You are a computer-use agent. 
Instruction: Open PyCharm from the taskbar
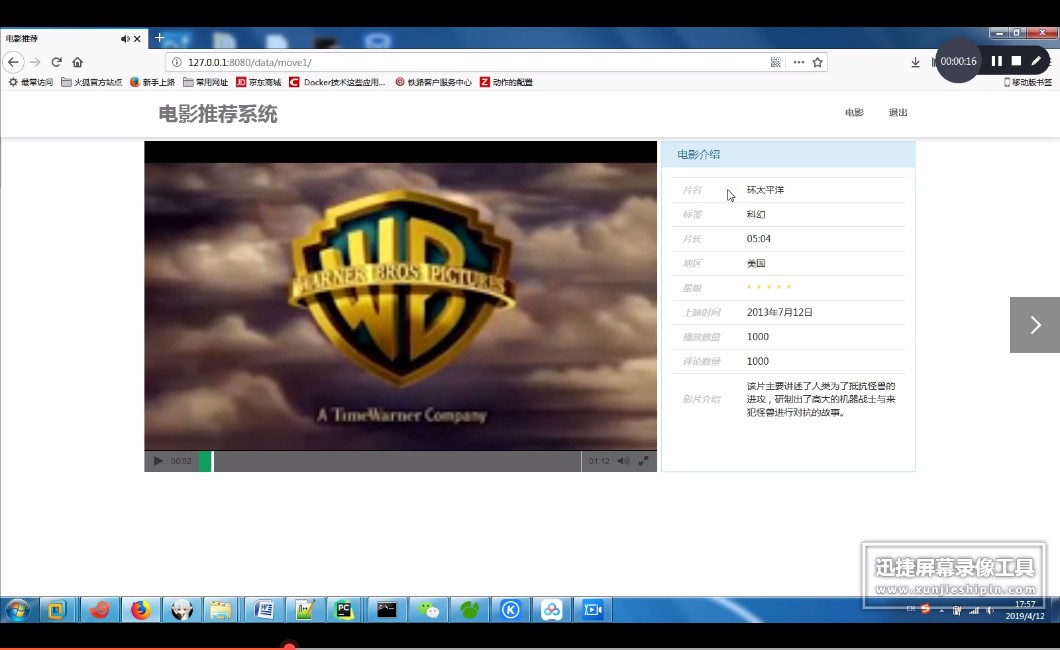click(344, 610)
